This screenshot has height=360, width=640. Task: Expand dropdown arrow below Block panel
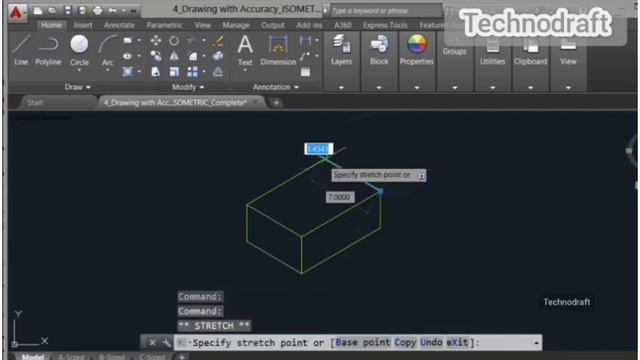(379, 87)
